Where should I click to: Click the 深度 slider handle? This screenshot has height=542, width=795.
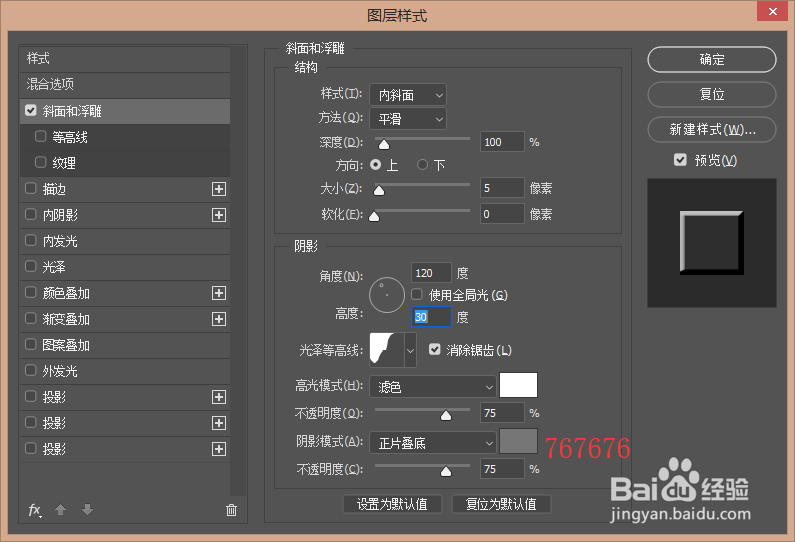[384, 145]
